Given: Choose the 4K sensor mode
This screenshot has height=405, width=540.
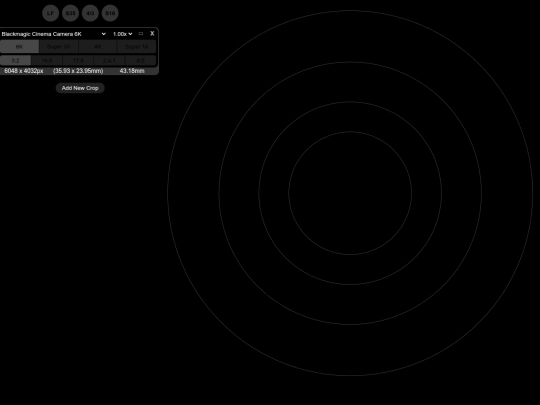Looking at the screenshot, I should [x=98, y=46].
